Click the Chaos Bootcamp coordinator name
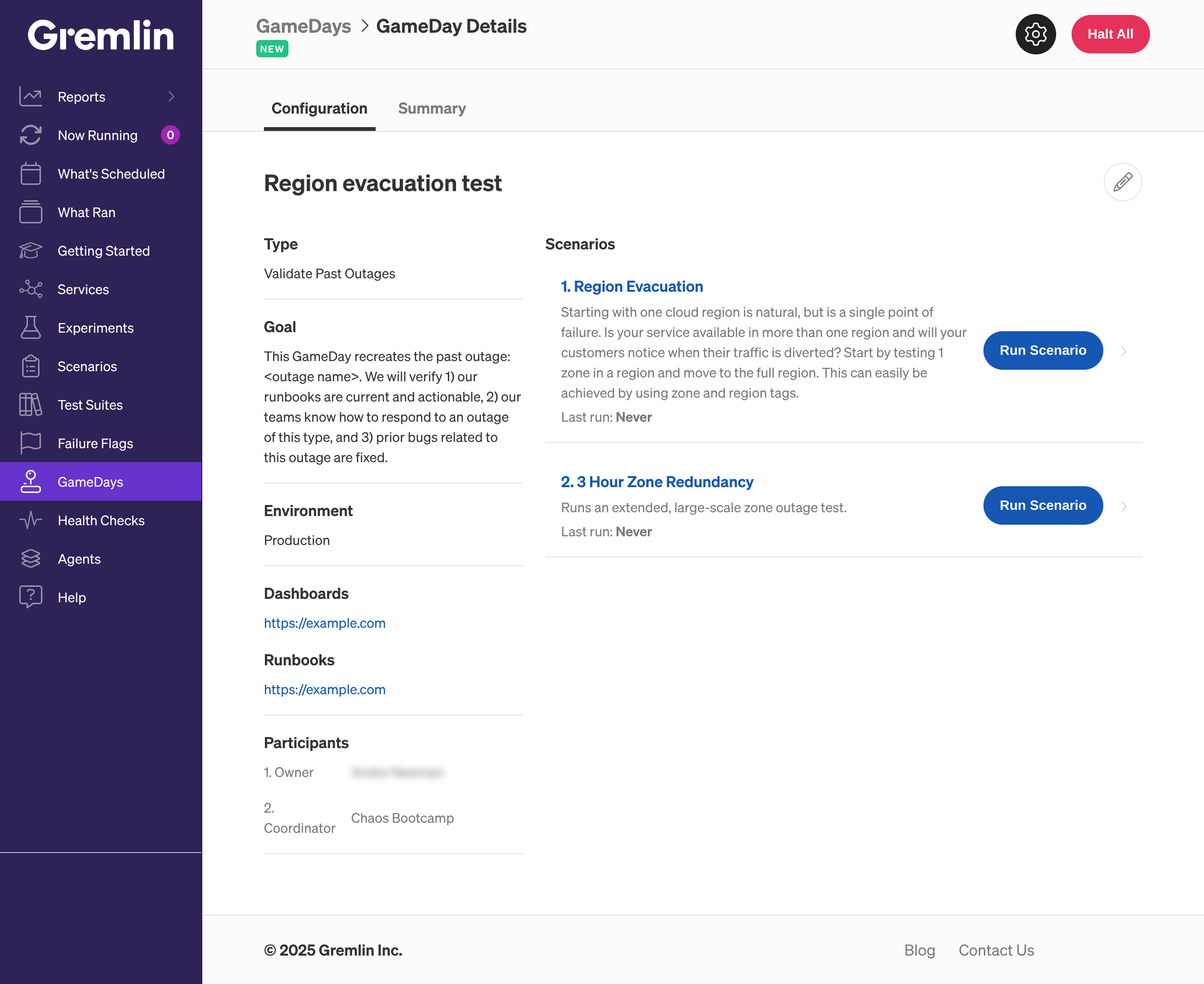The height and width of the screenshot is (984, 1204). coord(402,818)
